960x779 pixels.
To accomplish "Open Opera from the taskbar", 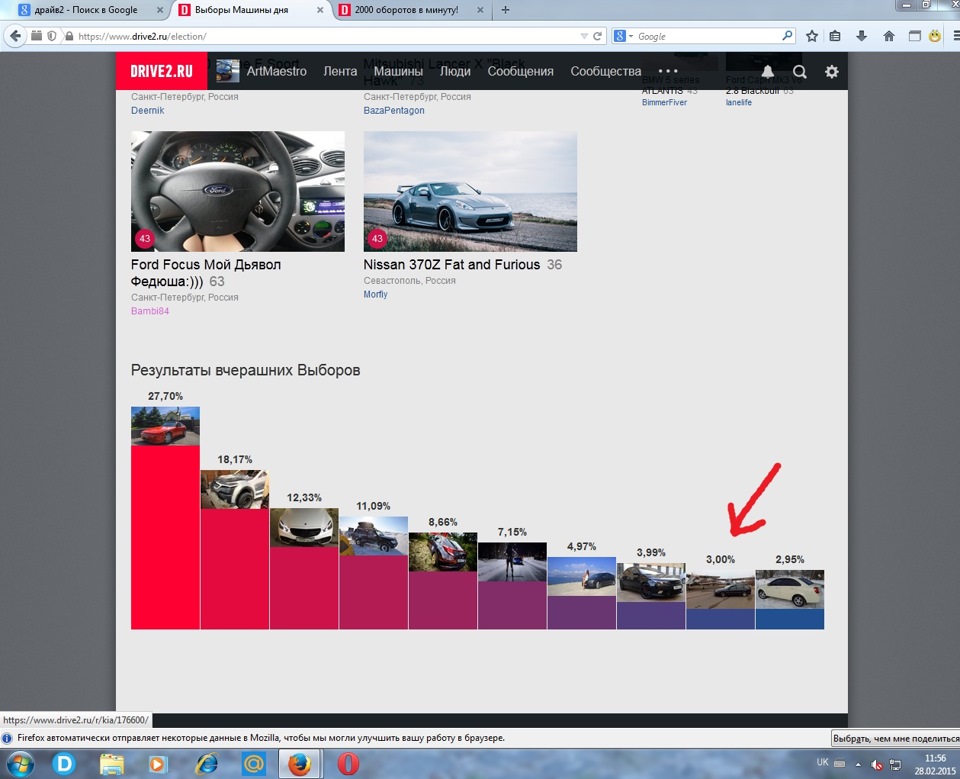I will click(x=348, y=764).
